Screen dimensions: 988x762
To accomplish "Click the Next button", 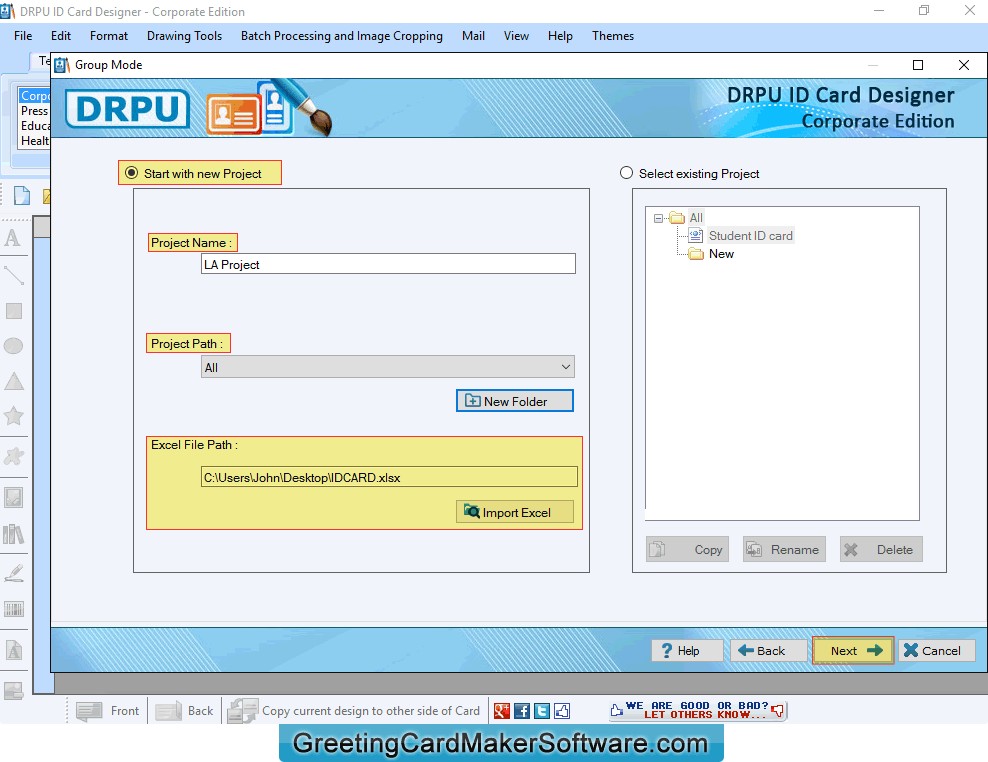I will pyautogui.click(x=853, y=650).
